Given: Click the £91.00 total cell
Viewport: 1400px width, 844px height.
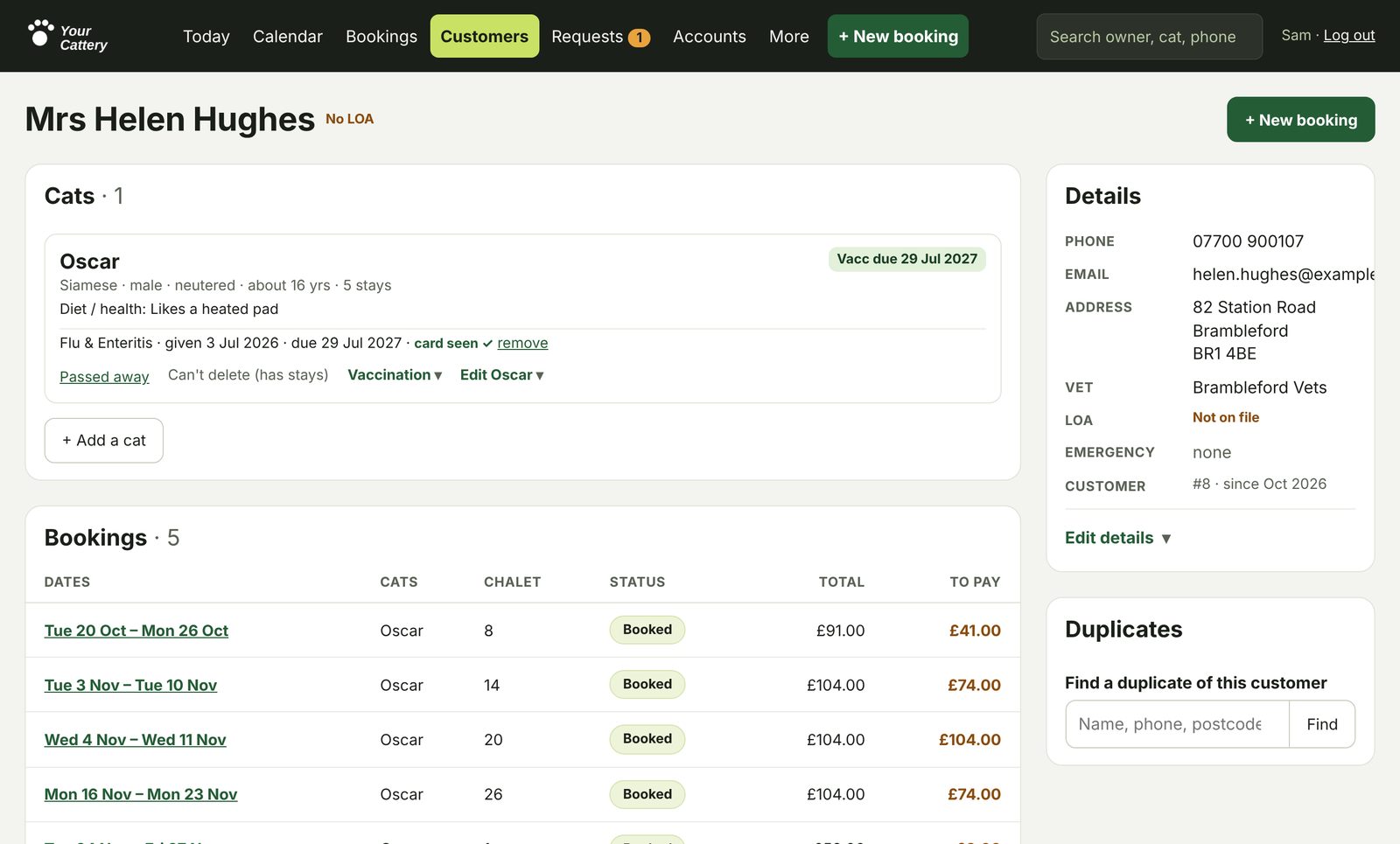Looking at the screenshot, I should tap(840, 631).
